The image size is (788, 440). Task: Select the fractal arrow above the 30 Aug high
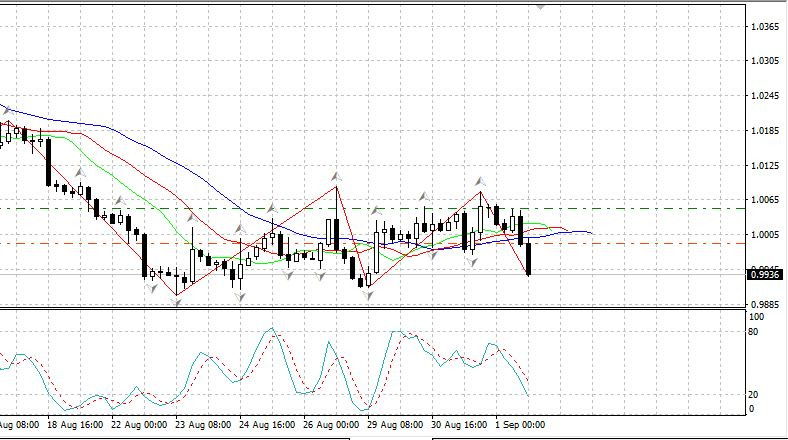click(481, 182)
